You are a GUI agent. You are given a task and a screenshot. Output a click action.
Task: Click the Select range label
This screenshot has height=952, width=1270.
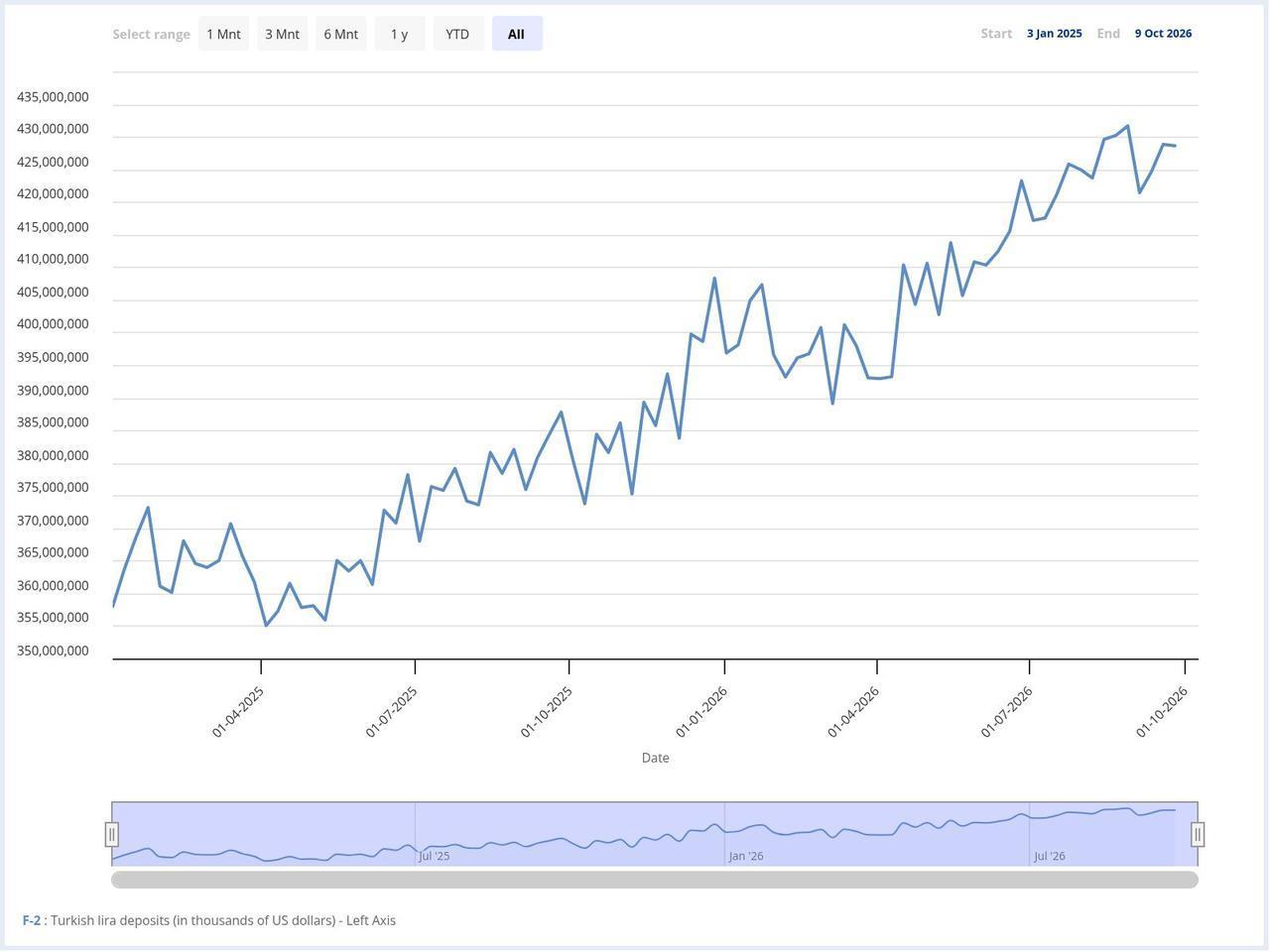click(152, 34)
